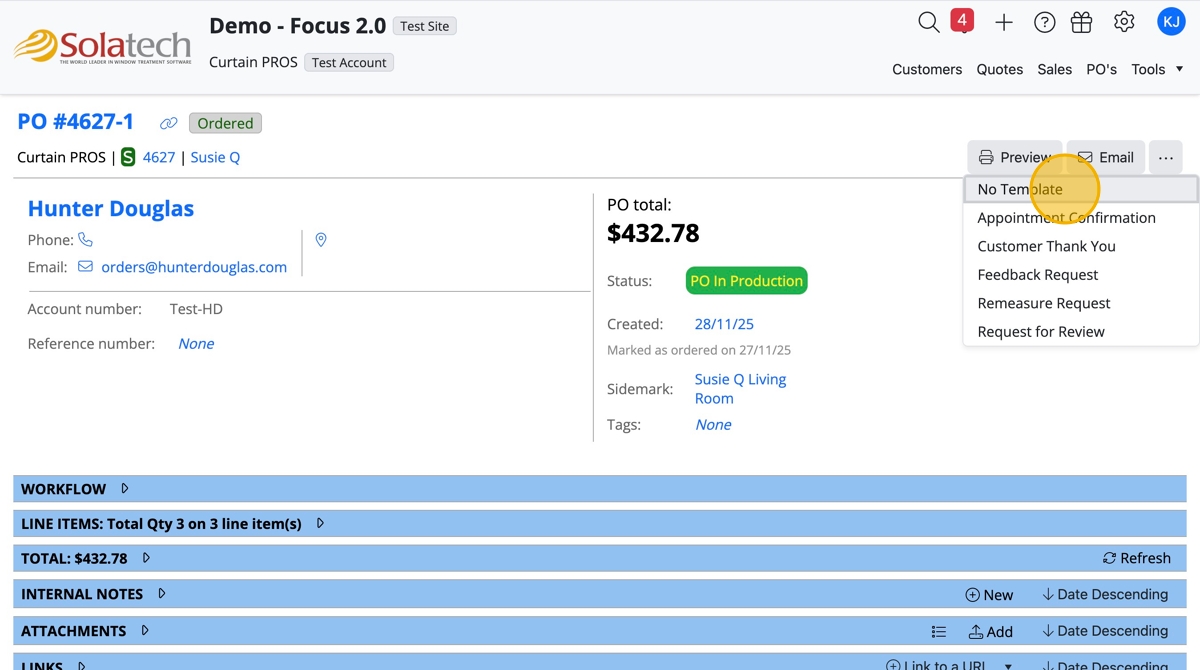This screenshot has height=670, width=1200.
Task: Open the notifications badge showing 4
Action: pyautogui.click(x=962, y=21)
